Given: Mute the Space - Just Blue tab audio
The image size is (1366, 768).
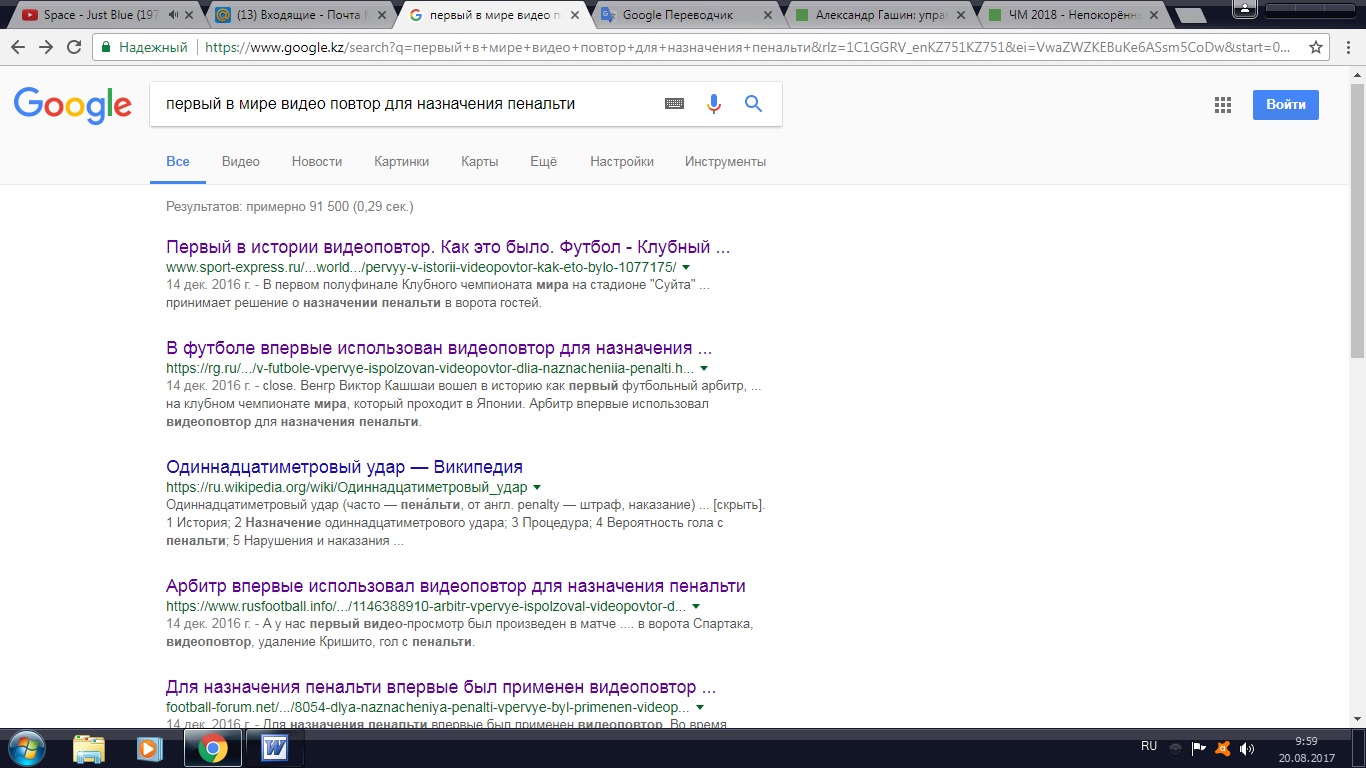Looking at the screenshot, I should (174, 15).
